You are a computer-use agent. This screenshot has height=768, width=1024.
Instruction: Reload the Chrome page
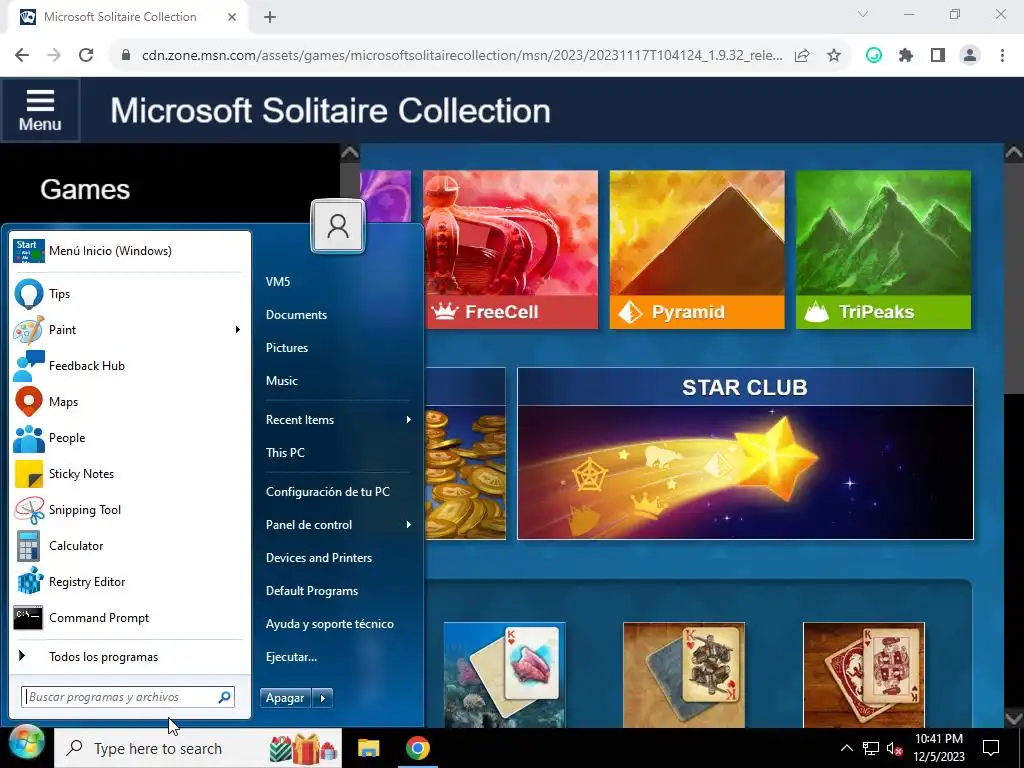(x=86, y=55)
